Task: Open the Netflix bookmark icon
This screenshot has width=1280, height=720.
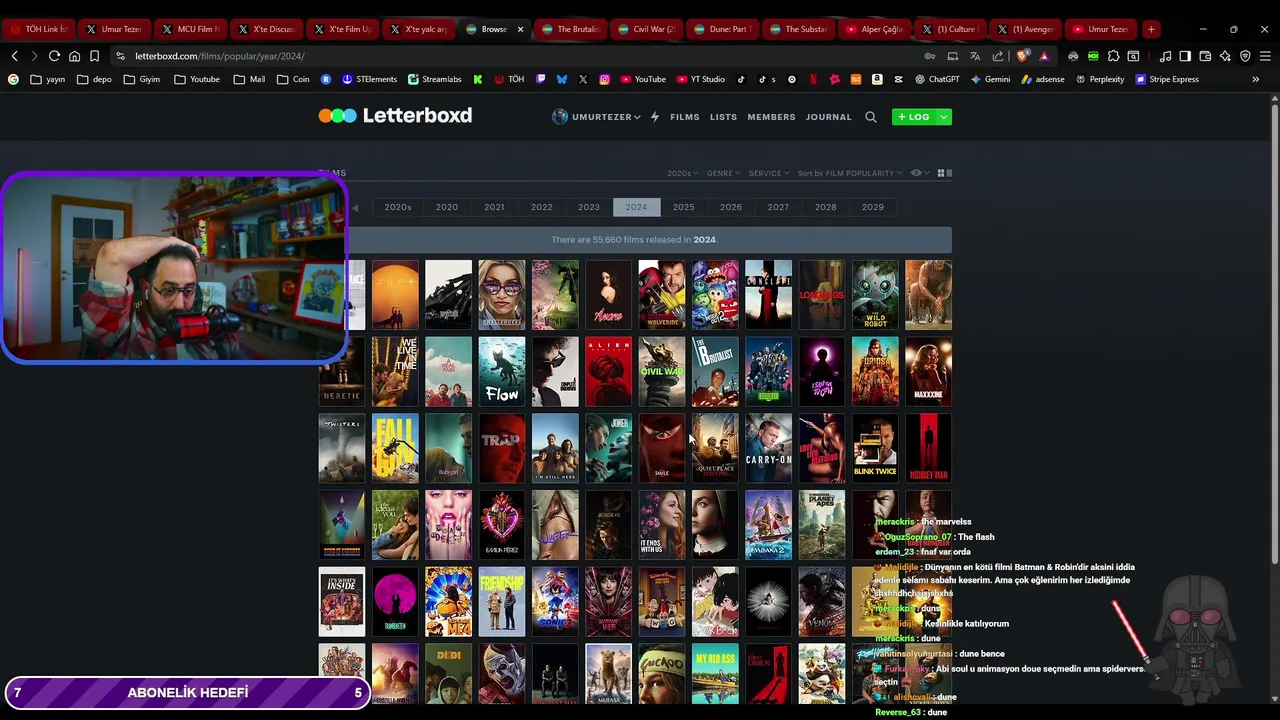Action: click(813, 79)
